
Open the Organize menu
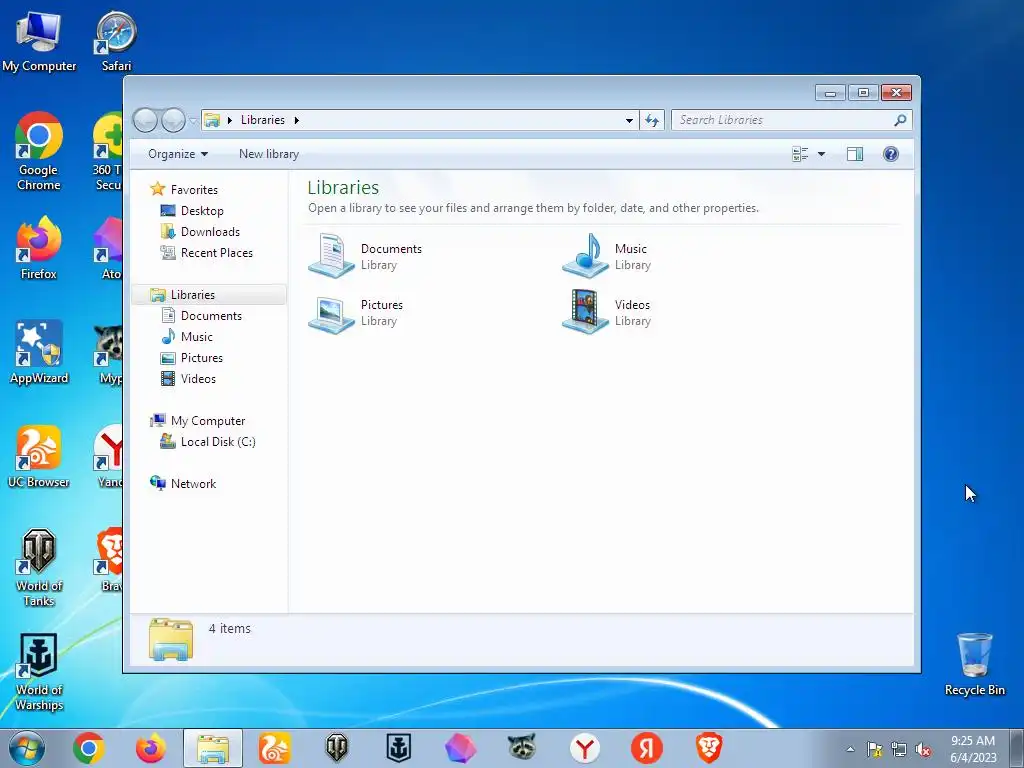tap(178, 154)
